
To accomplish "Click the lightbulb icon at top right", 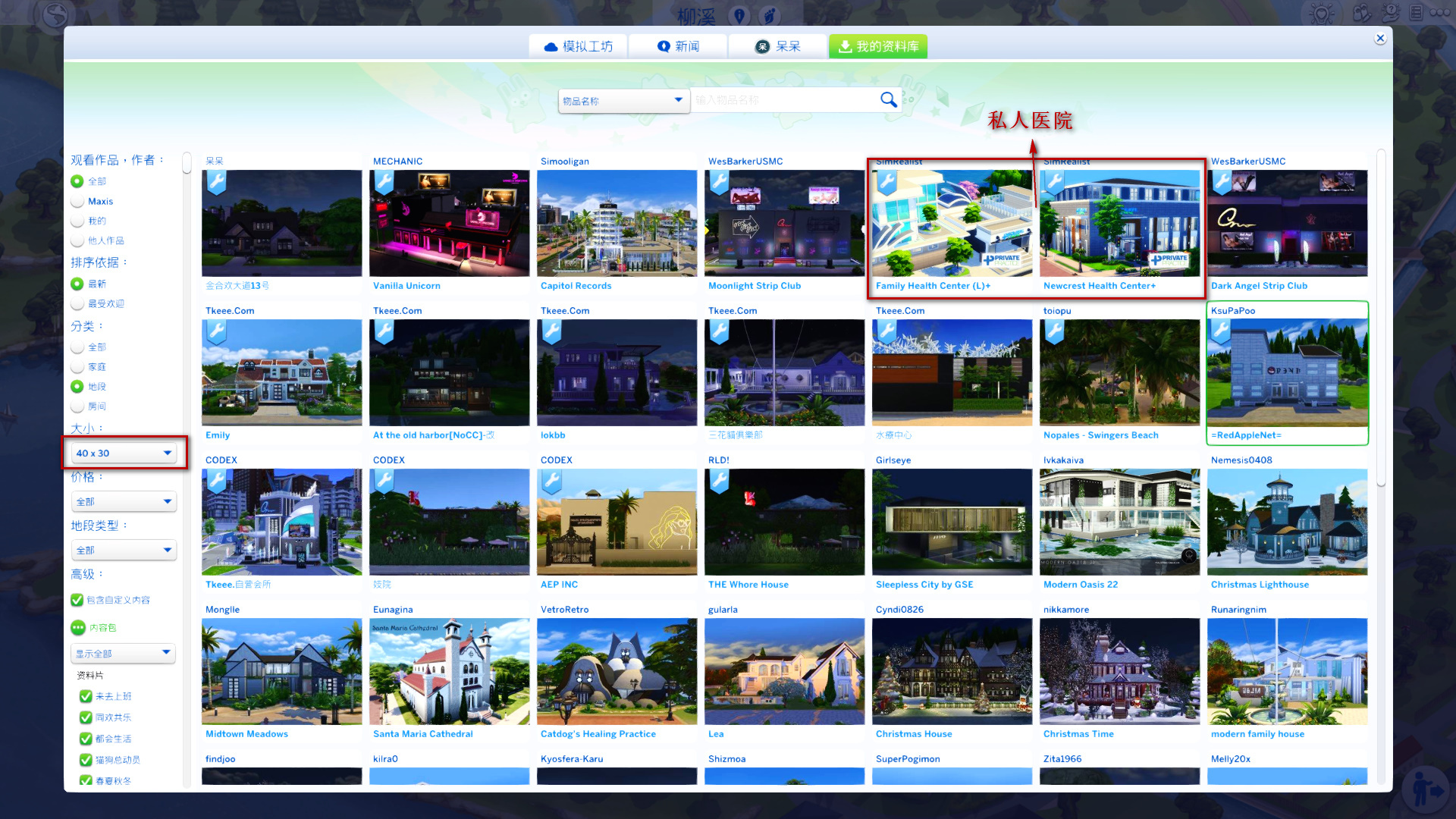I will pyautogui.click(x=1323, y=14).
